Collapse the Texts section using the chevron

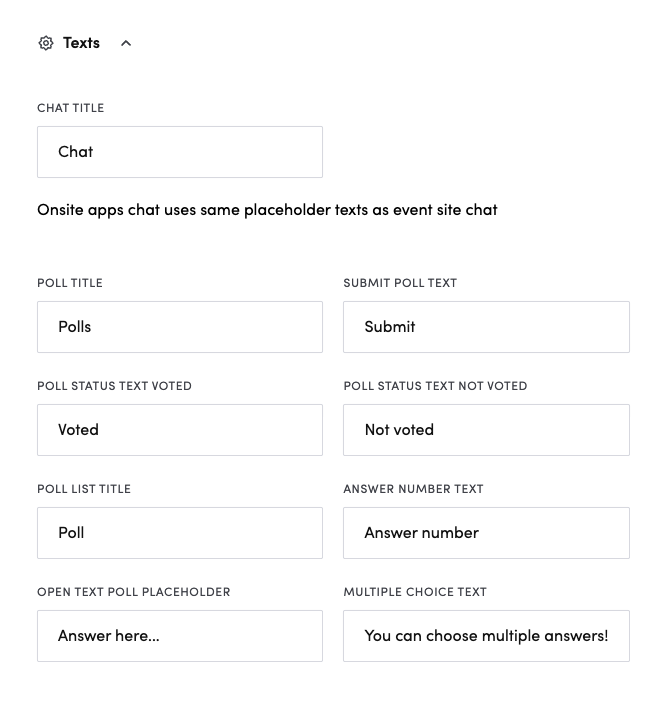(x=126, y=43)
